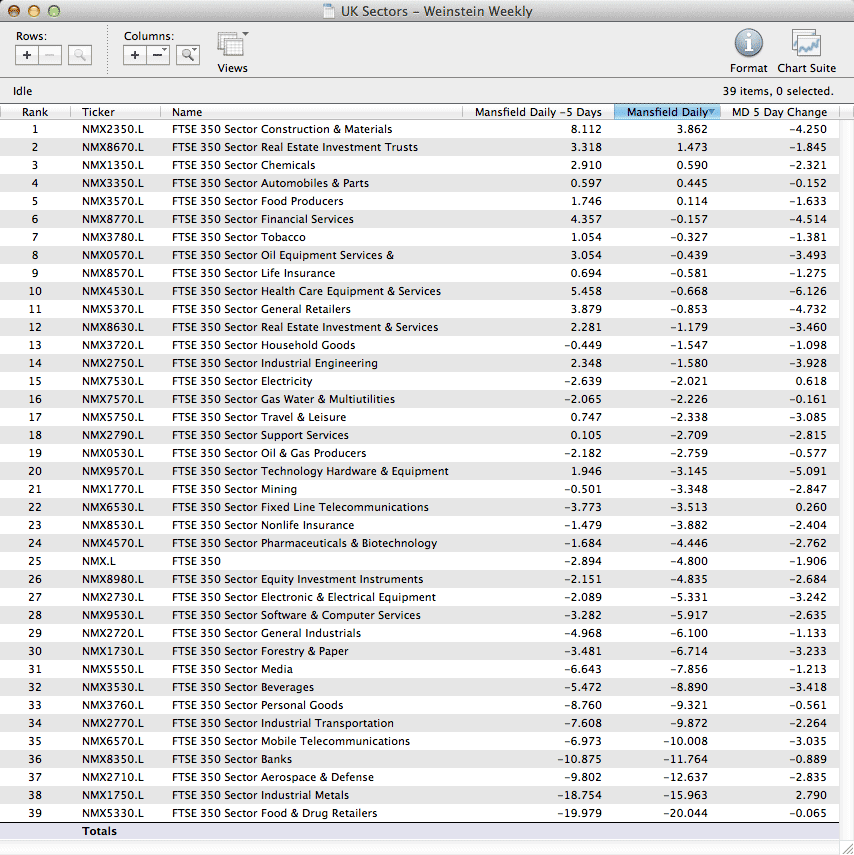The height and width of the screenshot is (855, 854).
Task: Open the Views menu
Action: (232, 50)
